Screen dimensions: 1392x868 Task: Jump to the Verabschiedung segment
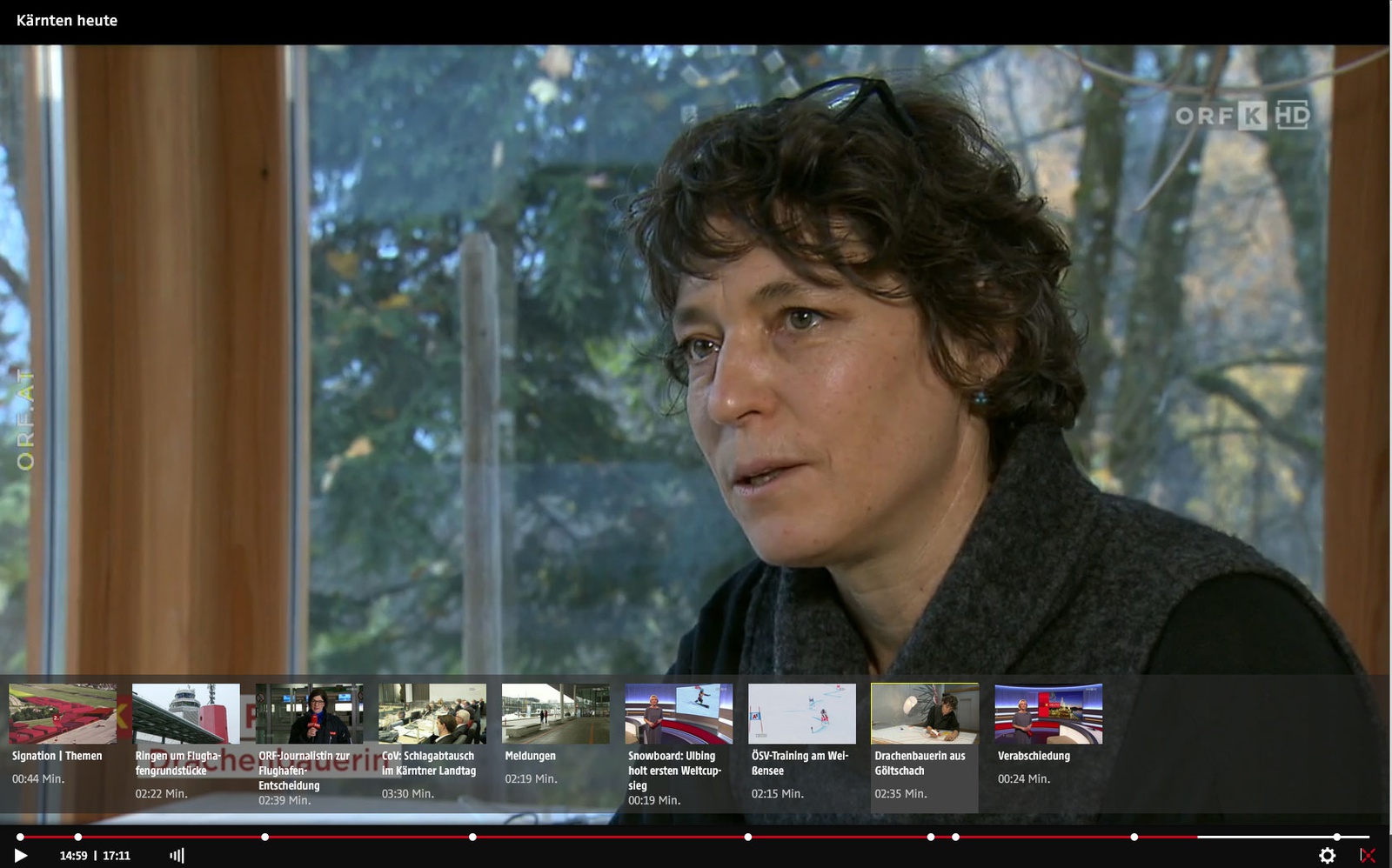1048,714
